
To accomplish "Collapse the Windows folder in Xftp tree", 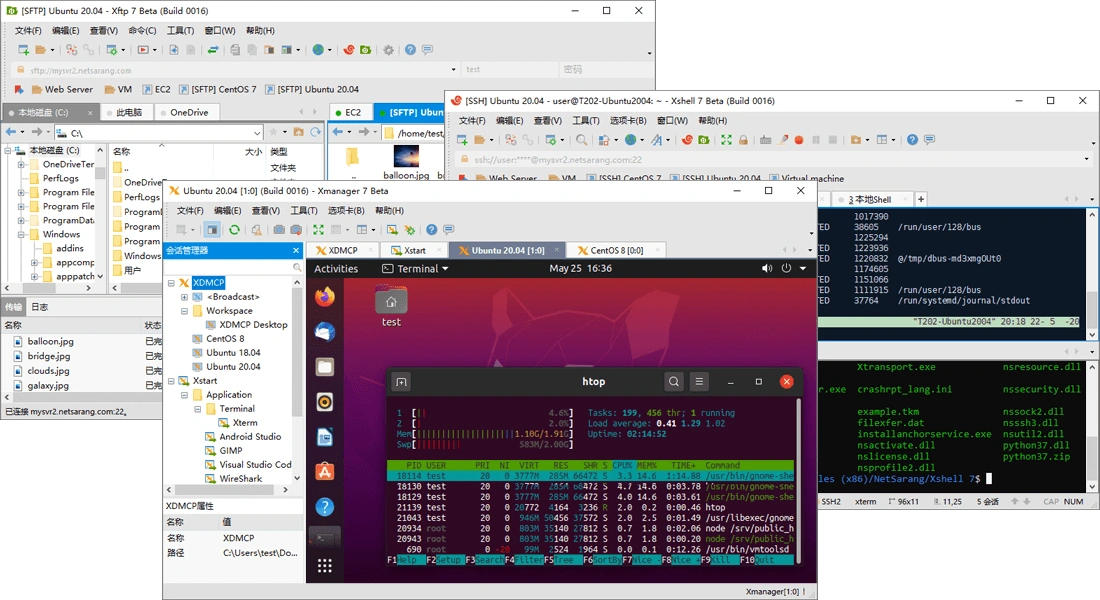I will click(21, 234).
